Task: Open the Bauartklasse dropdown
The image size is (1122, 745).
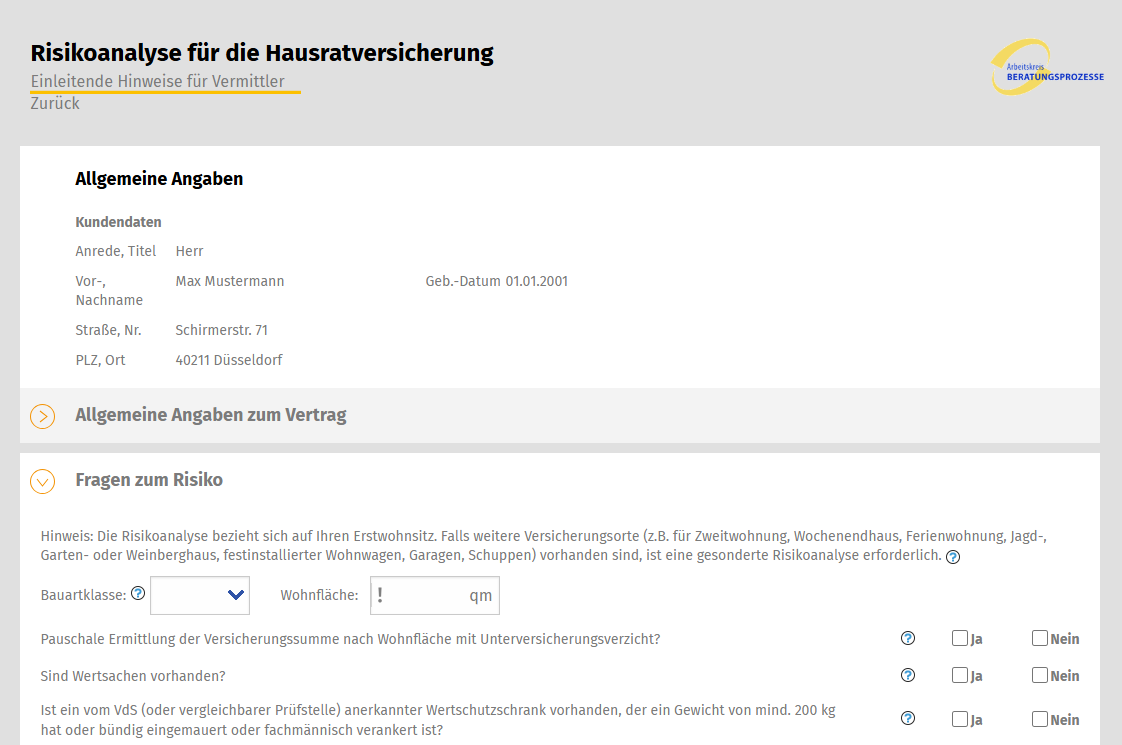Action: pyautogui.click(x=199, y=593)
